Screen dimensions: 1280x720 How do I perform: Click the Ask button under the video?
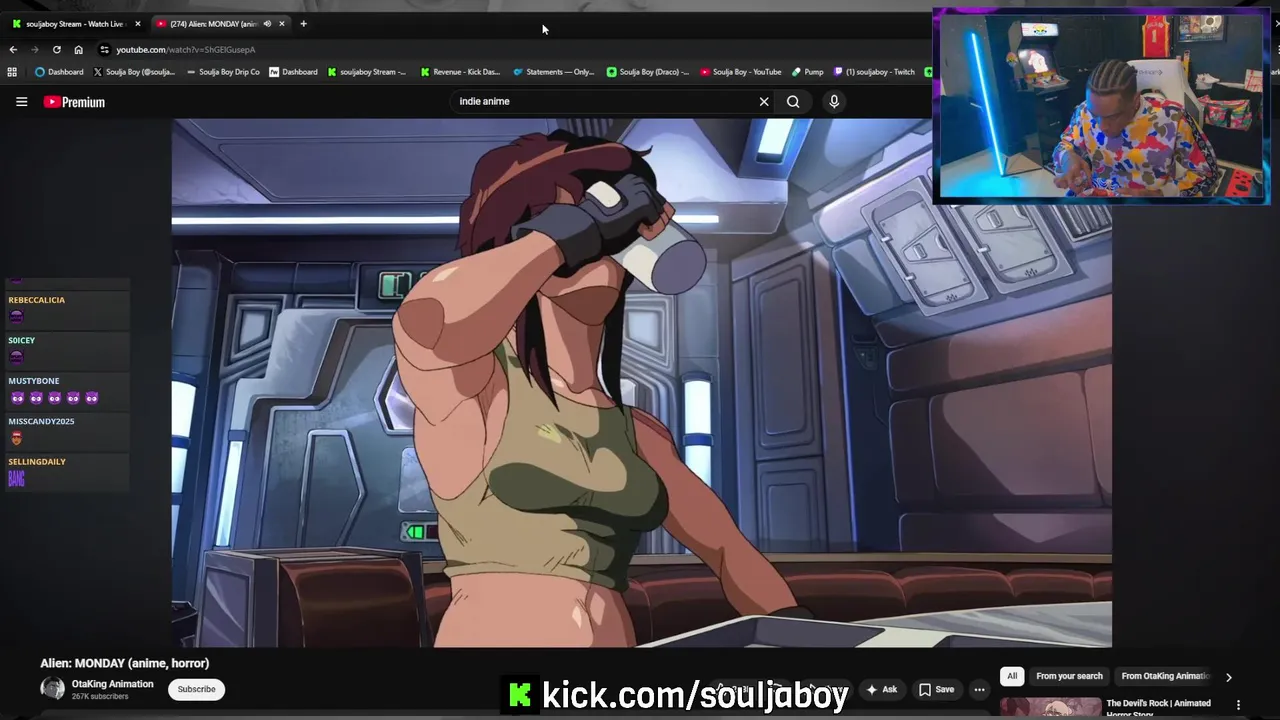pyautogui.click(x=882, y=689)
